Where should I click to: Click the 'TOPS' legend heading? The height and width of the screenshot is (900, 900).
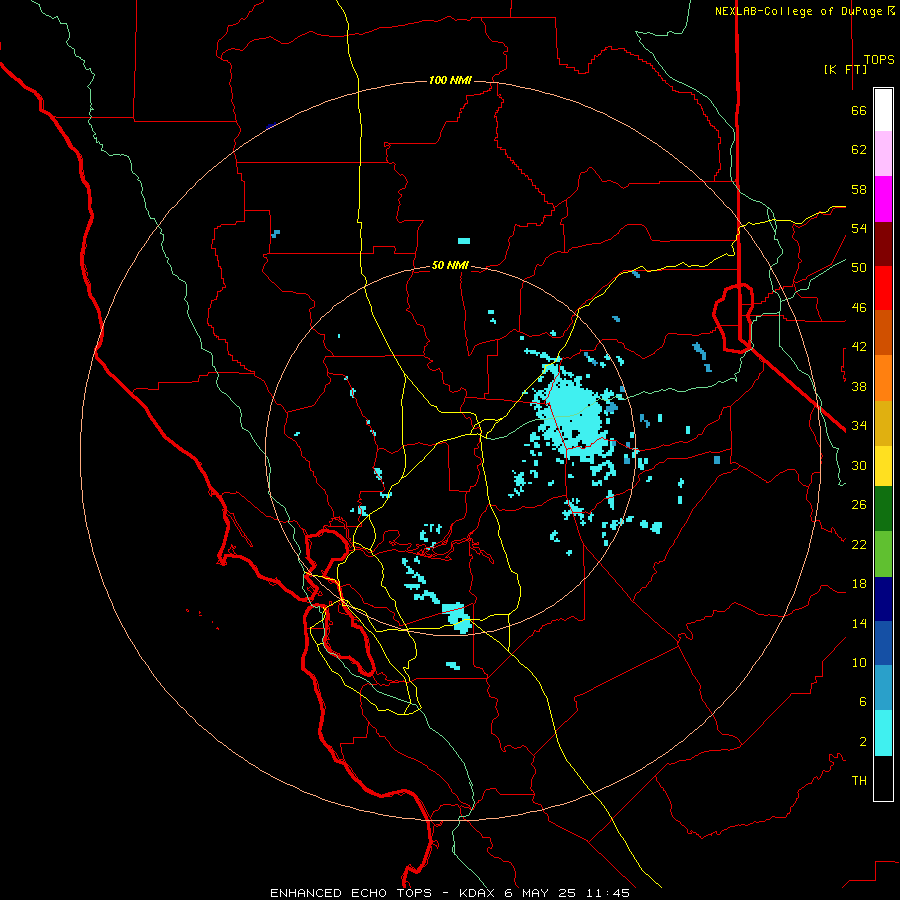click(x=879, y=59)
